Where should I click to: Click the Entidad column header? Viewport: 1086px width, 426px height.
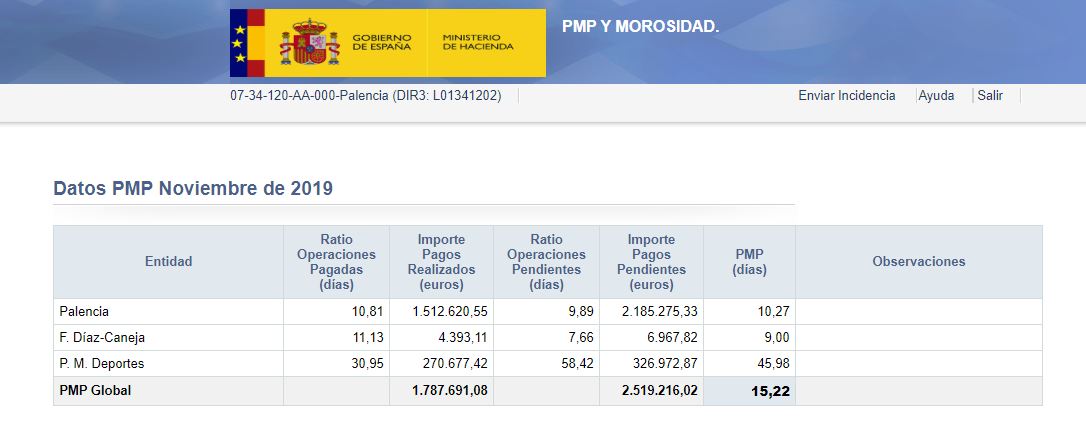click(168, 262)
